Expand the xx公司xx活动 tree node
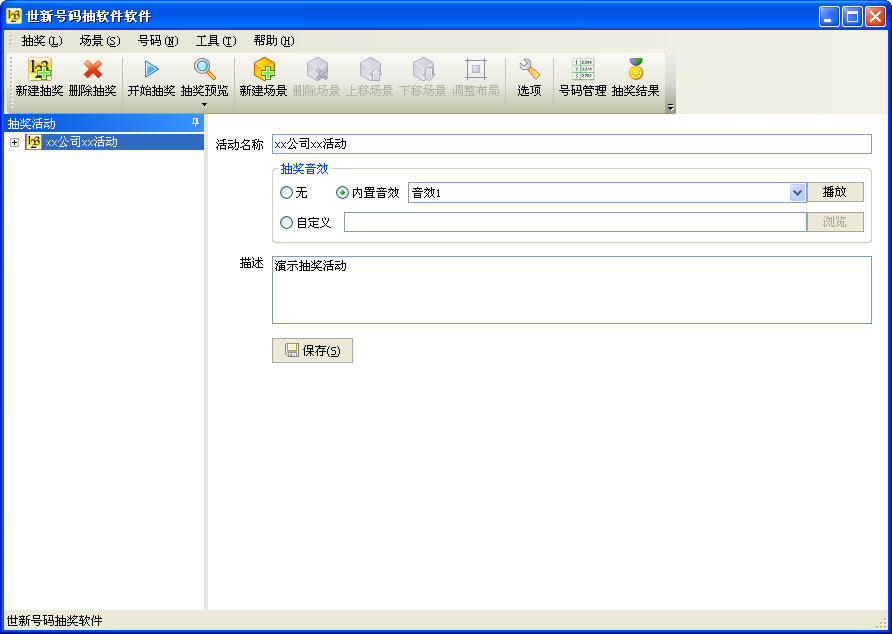This screenshot has width=892, height=634. pos(12,141)
